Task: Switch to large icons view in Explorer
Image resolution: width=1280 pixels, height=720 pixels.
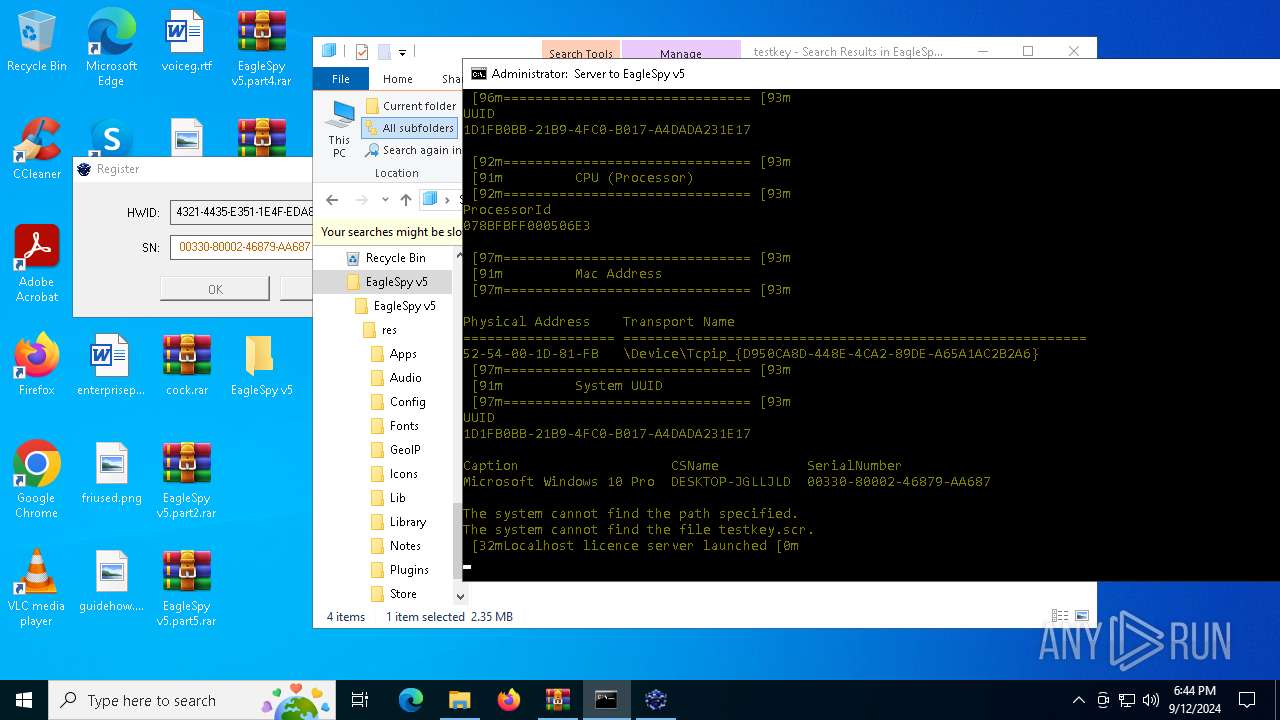Action: pos(1081,616)
